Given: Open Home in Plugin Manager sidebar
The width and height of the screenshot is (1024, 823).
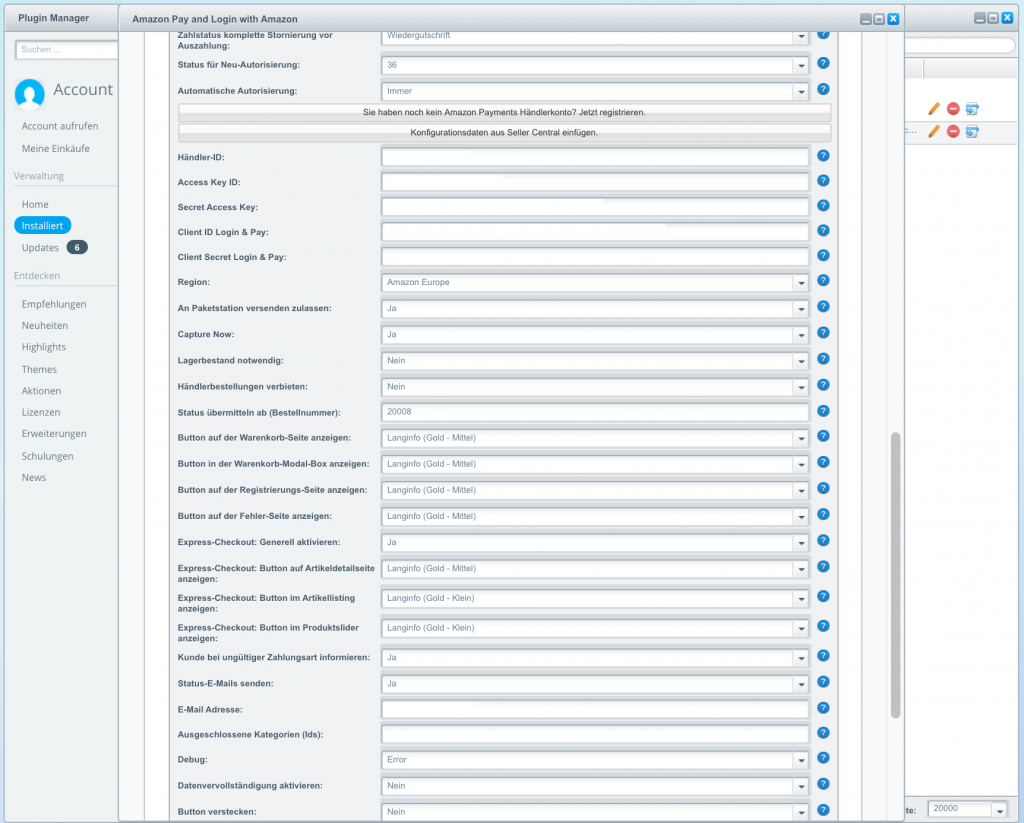Looking at the screenshot, I should point(35,204).
